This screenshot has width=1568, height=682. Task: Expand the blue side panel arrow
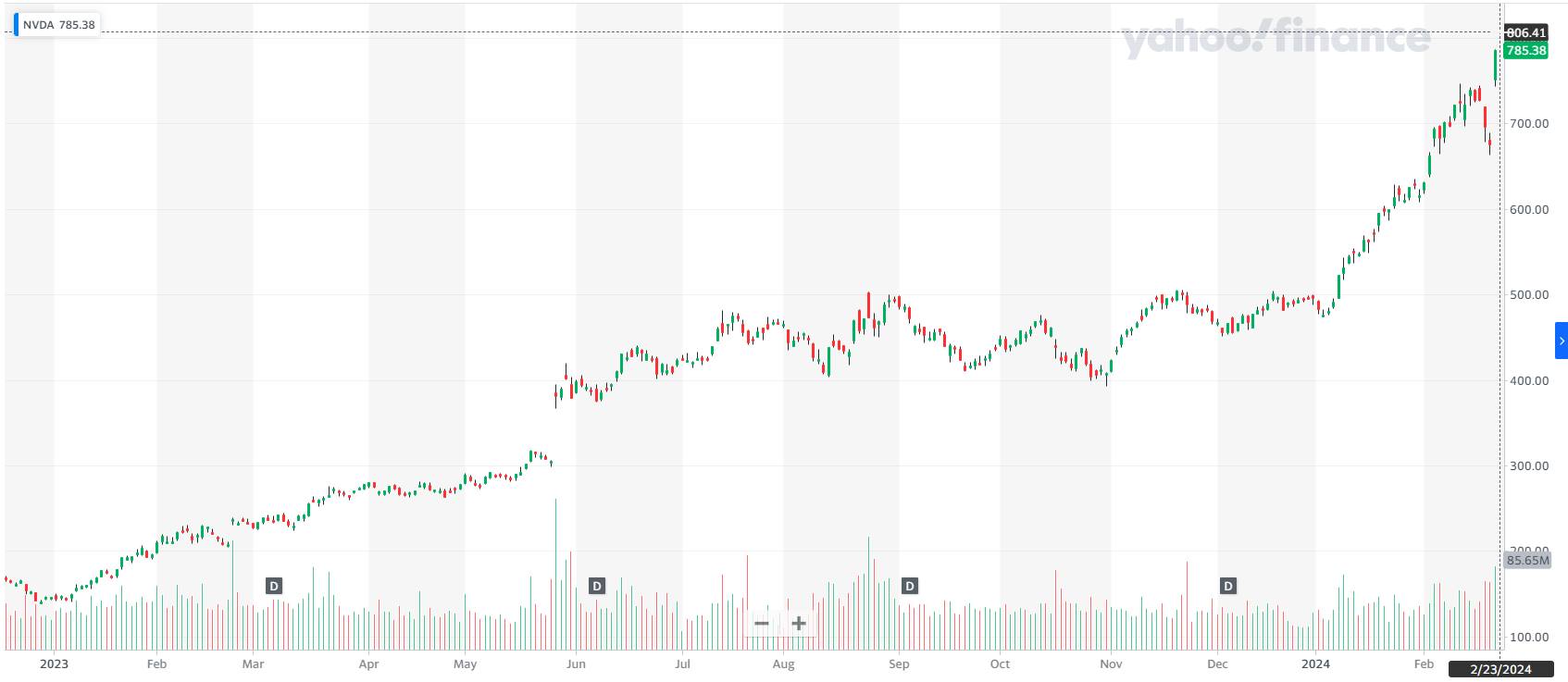[x=1562, y=341]
